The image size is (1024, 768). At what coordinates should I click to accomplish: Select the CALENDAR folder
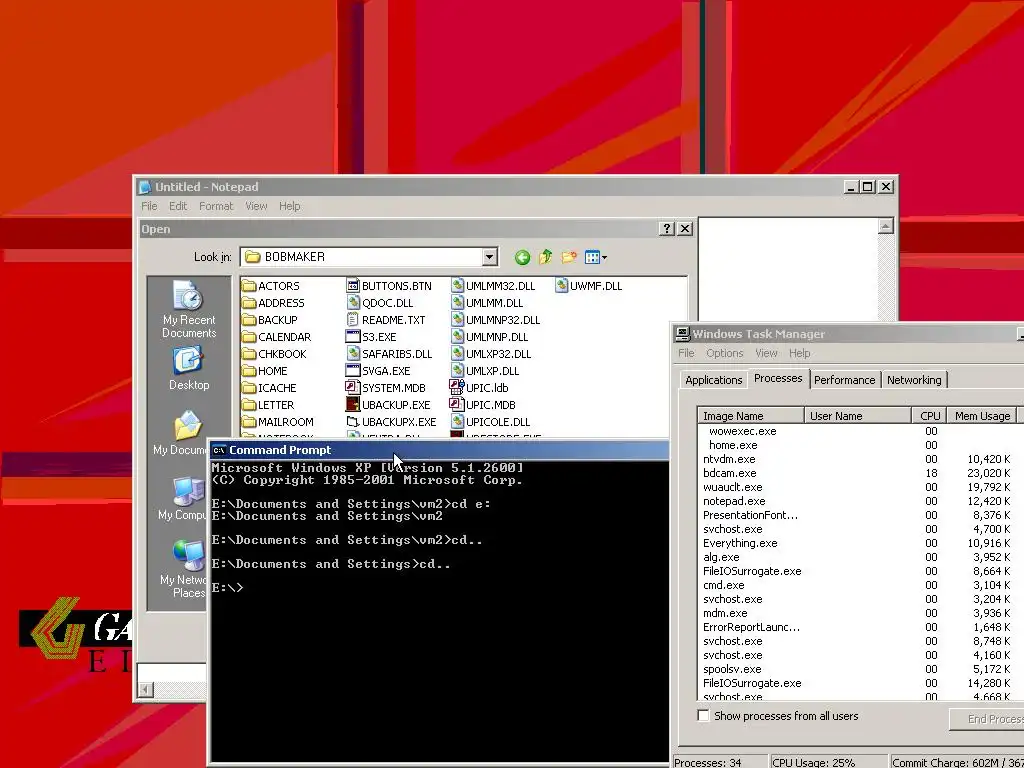[x=276, y=337]
